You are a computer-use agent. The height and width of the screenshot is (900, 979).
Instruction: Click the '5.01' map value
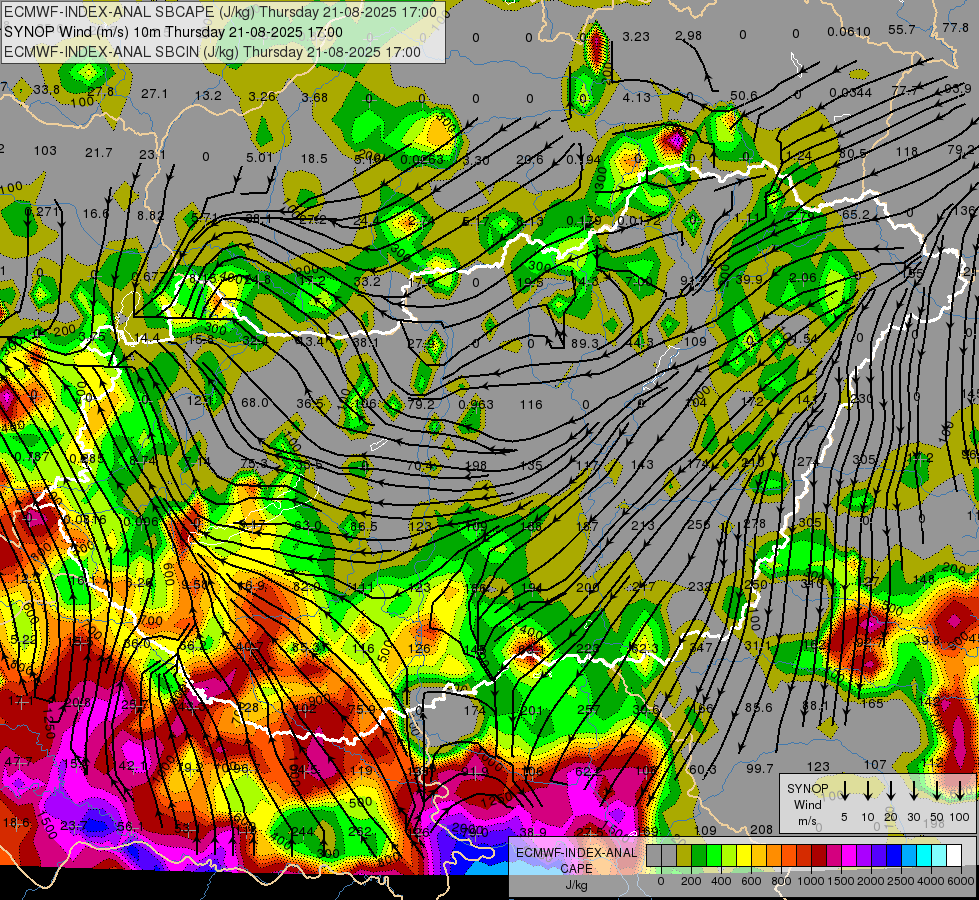[x=260, y=157]
